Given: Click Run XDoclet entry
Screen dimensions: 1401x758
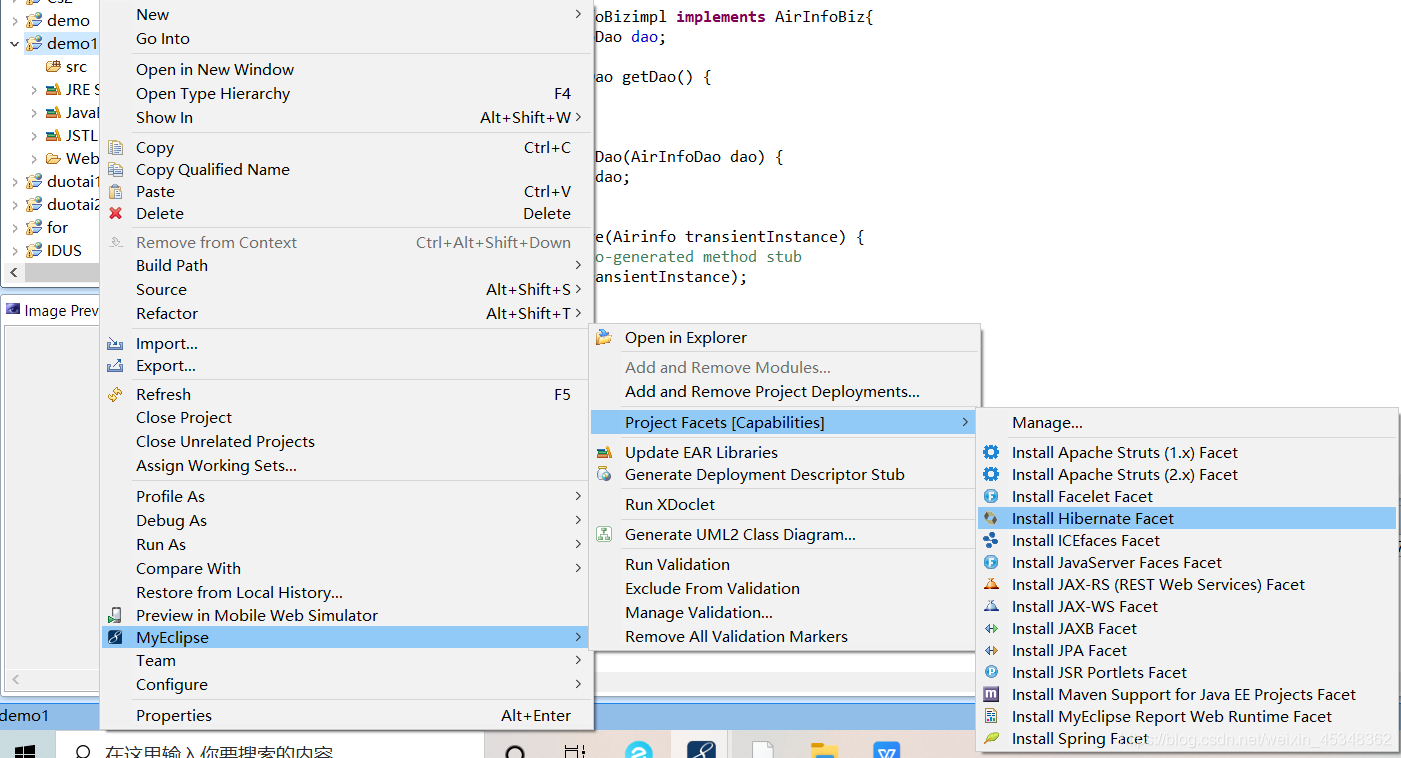Looking at the screenshot, I should tap(785, 504).
